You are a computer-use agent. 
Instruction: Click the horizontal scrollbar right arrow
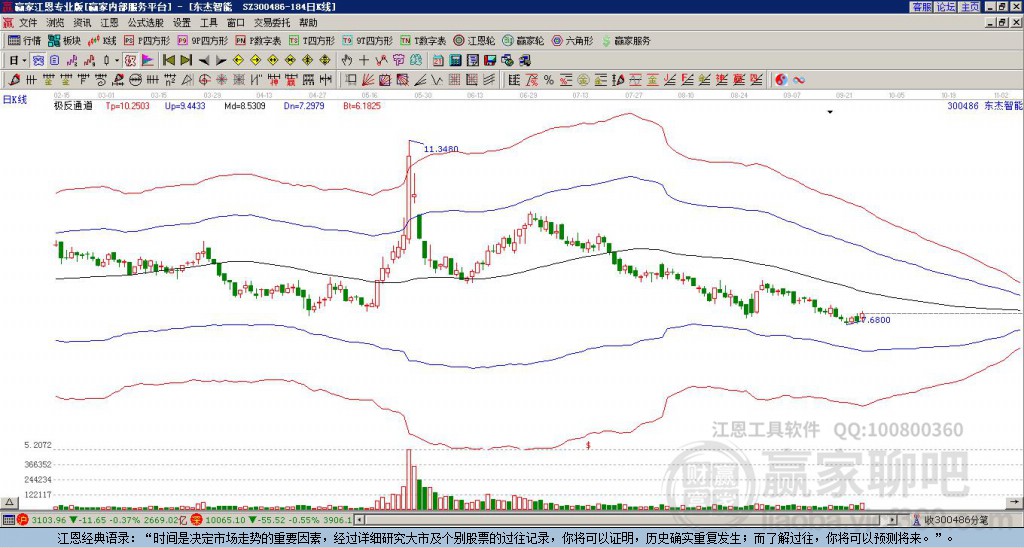[893, 520]
